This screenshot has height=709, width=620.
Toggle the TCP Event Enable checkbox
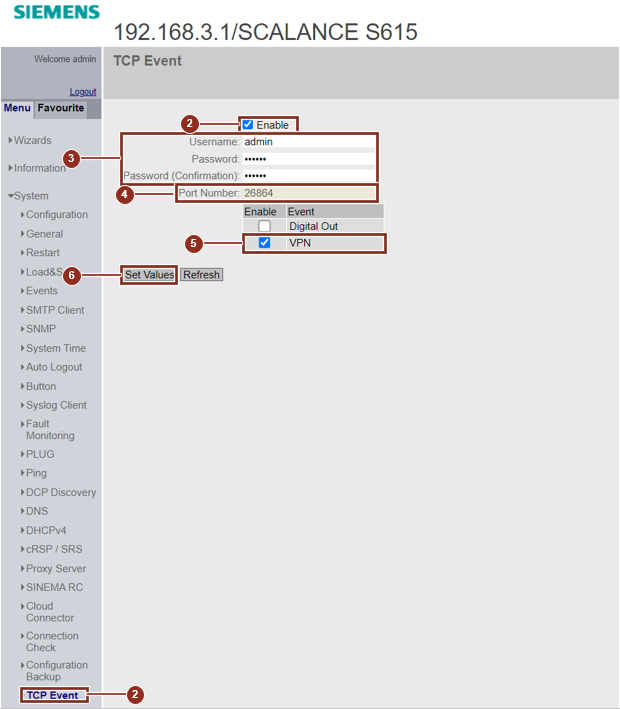(248, 125)
